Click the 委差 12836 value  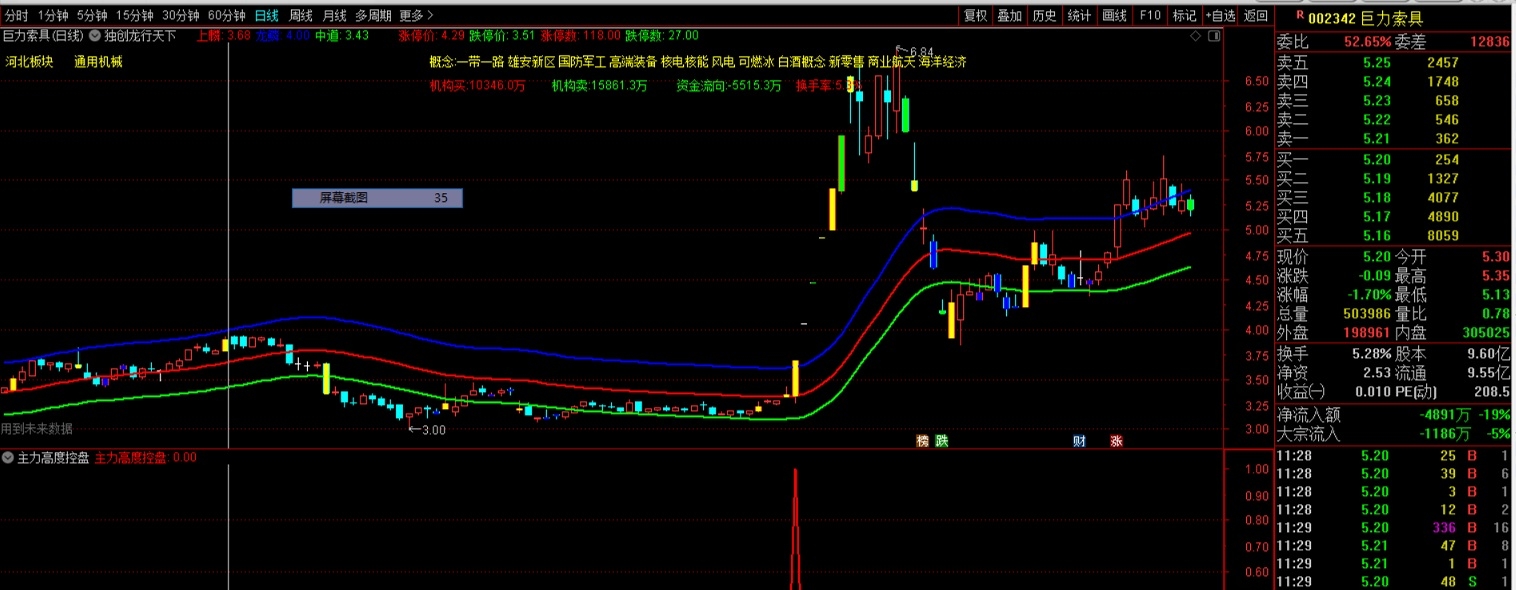(x=1490, y=42)
